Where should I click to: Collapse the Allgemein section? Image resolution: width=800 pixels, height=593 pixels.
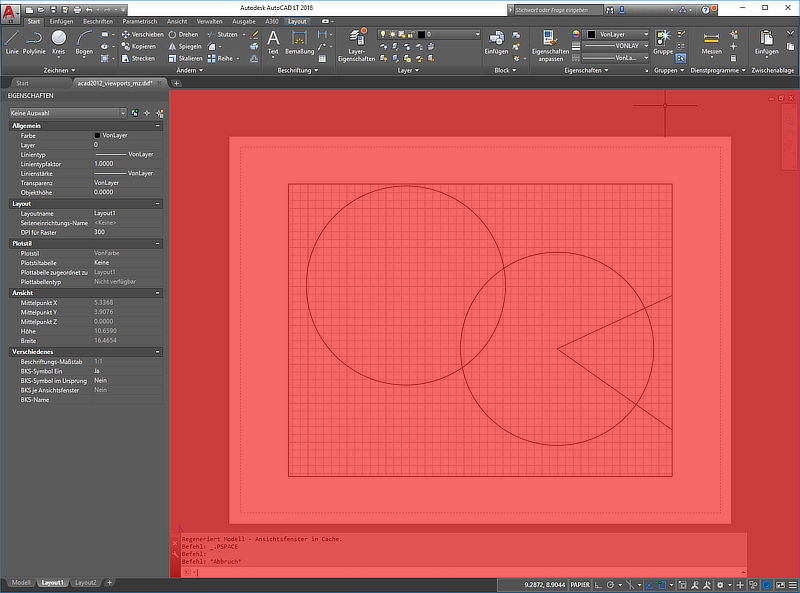[x=158, y=126]
